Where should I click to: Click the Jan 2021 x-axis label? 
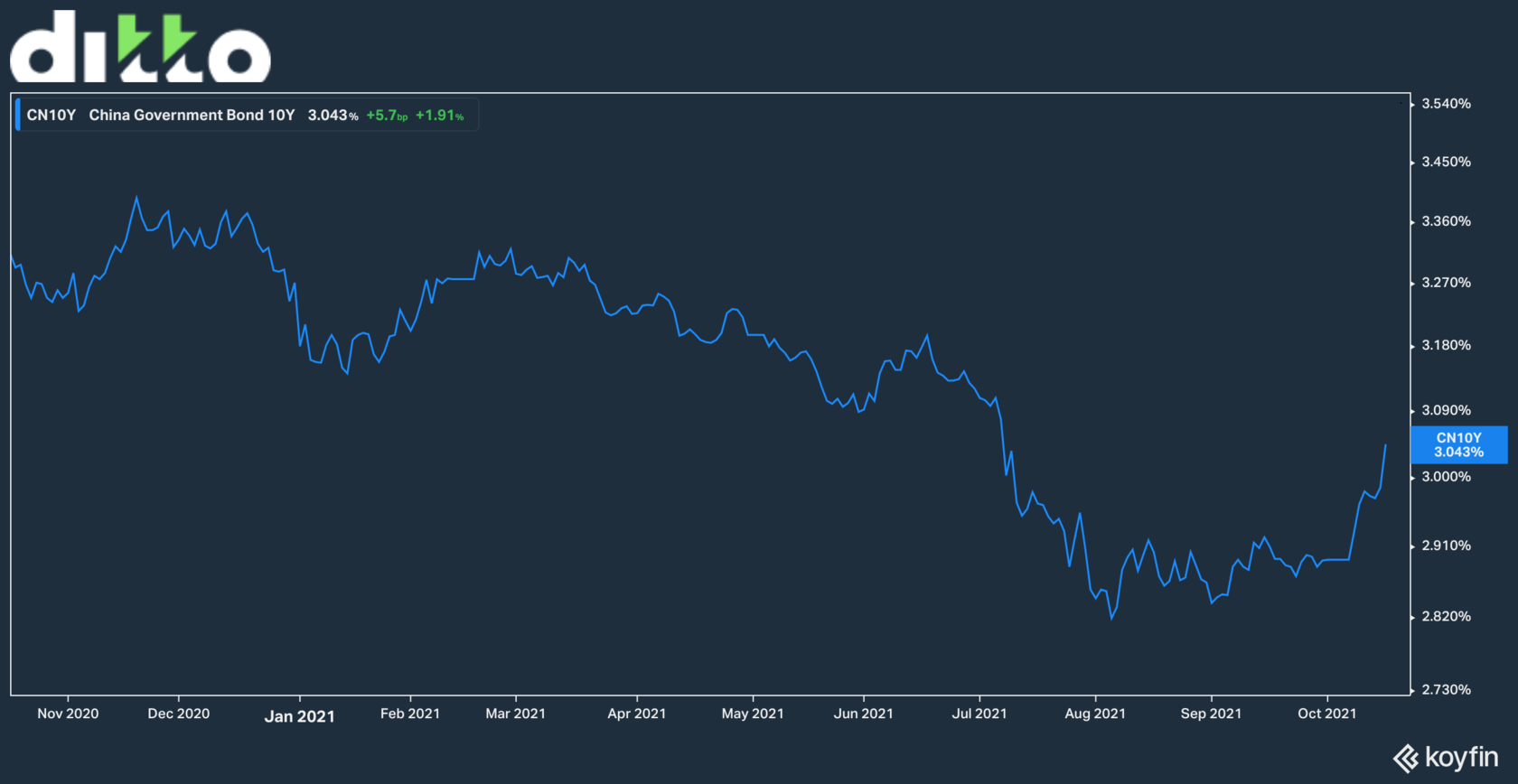pos(299,716)
